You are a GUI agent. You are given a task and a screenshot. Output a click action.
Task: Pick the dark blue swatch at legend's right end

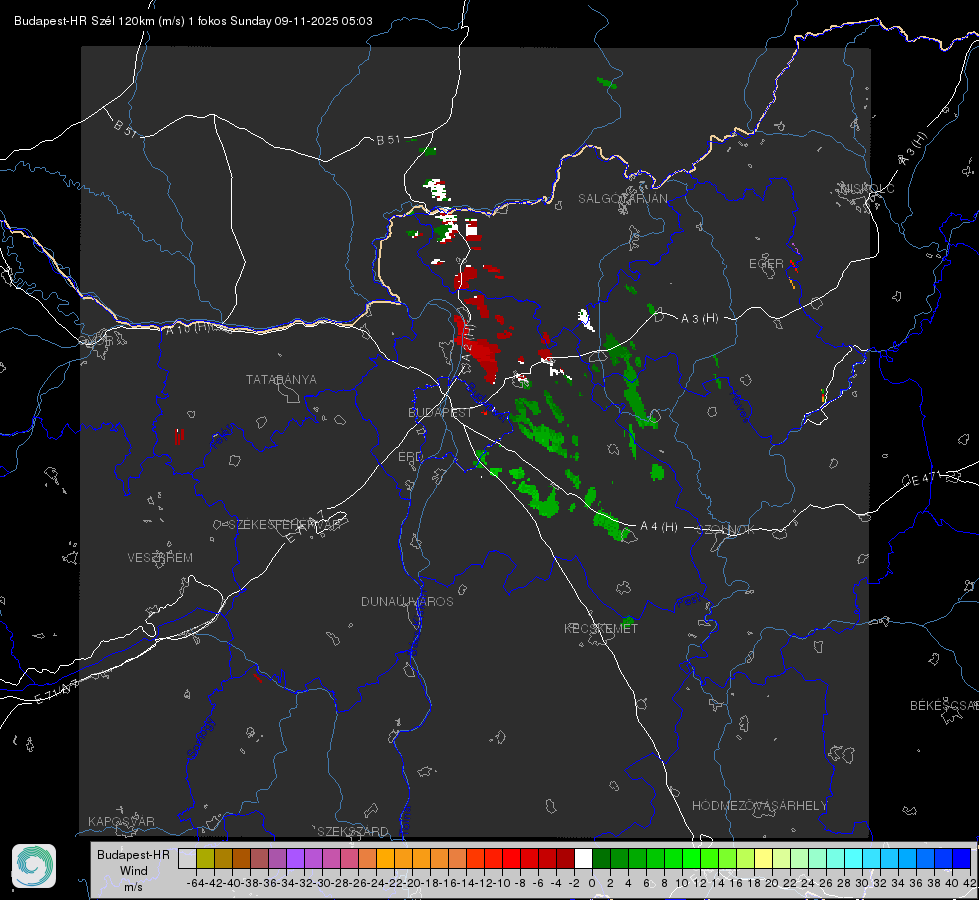point(962,858)
